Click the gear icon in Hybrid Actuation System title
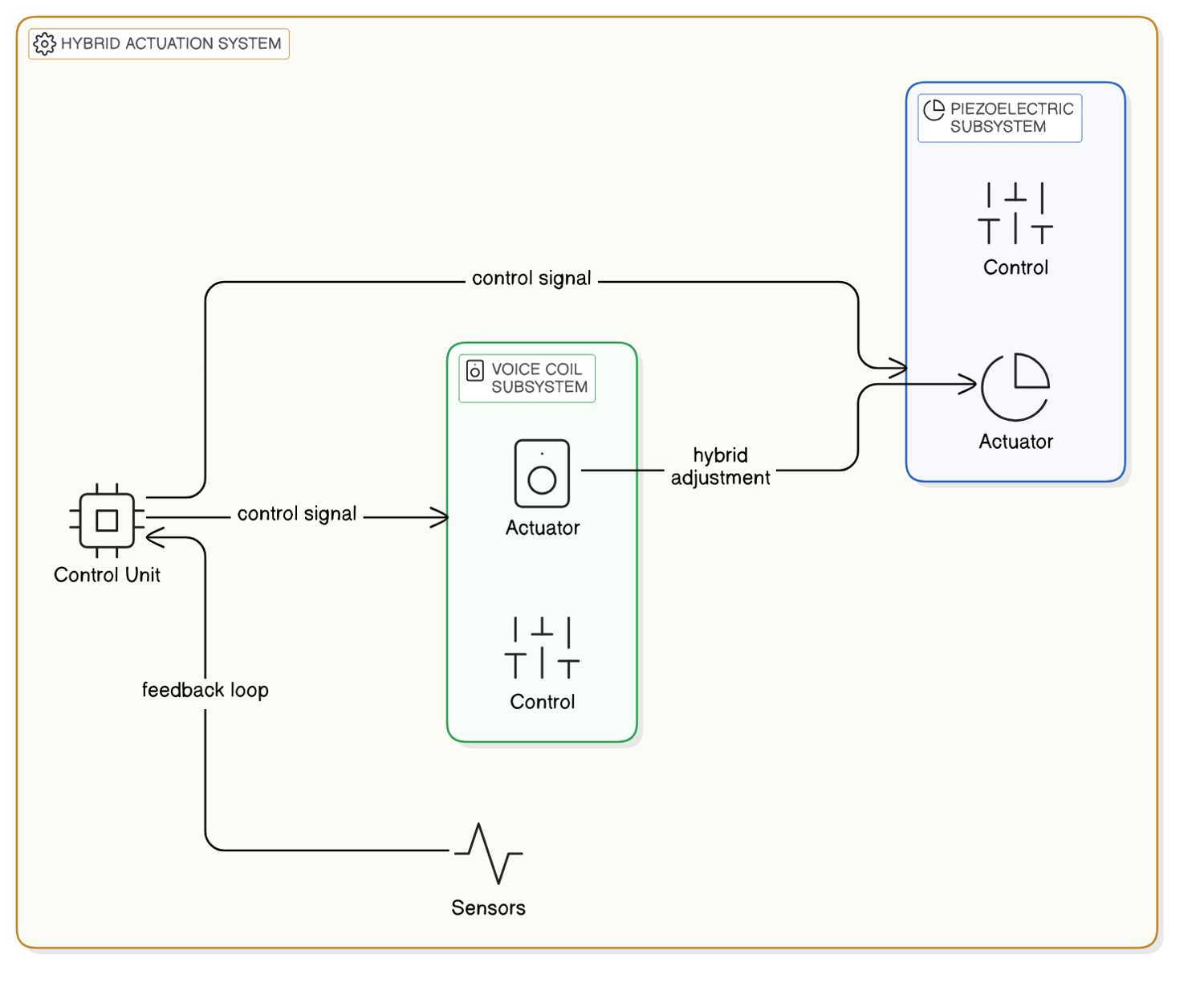Viewport: 1204px width, 995px height. pos(45,43)
